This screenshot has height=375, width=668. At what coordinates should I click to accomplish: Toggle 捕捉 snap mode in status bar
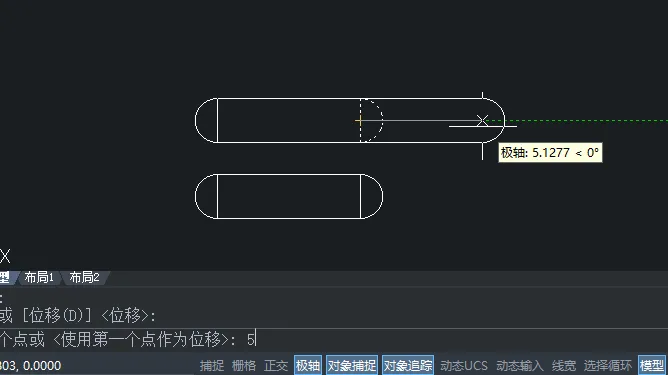[212, 366]
